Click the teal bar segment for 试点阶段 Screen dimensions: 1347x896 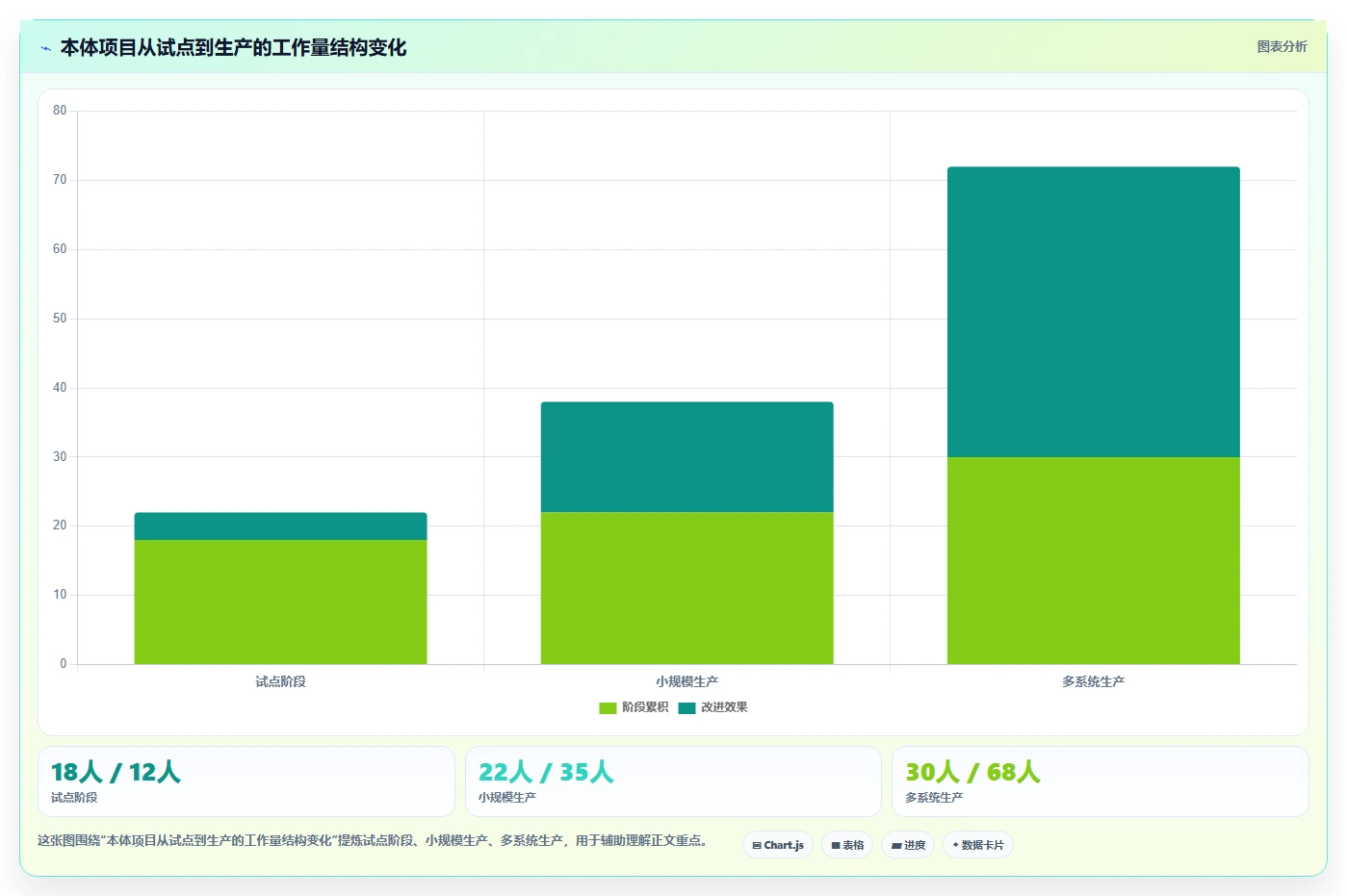point(280,526)
